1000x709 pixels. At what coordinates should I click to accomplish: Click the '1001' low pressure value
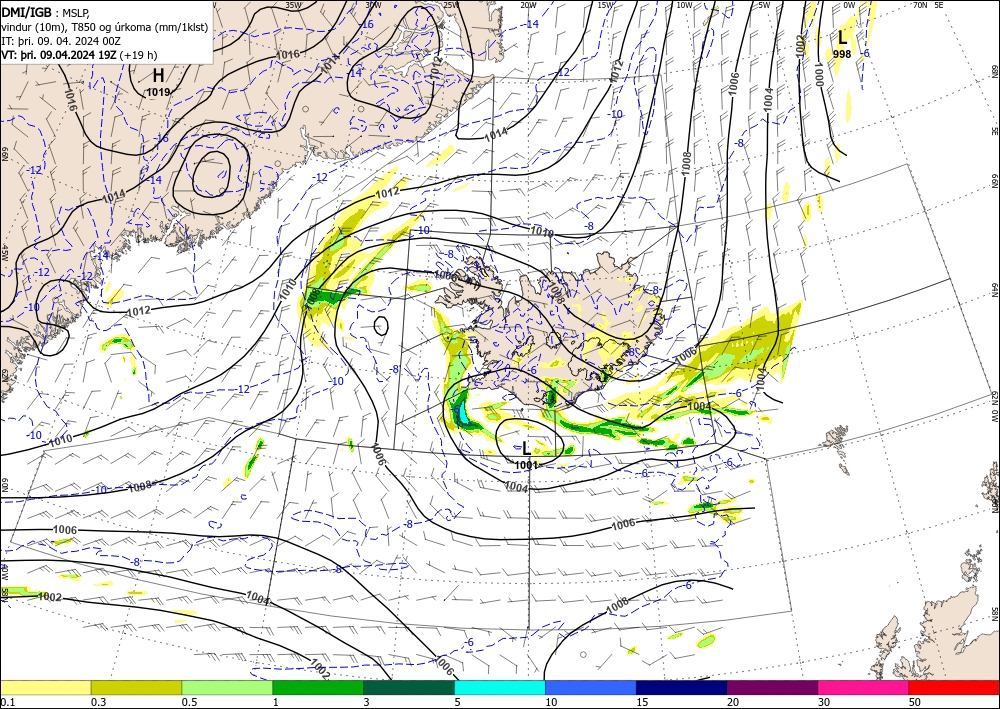(526, 465)
